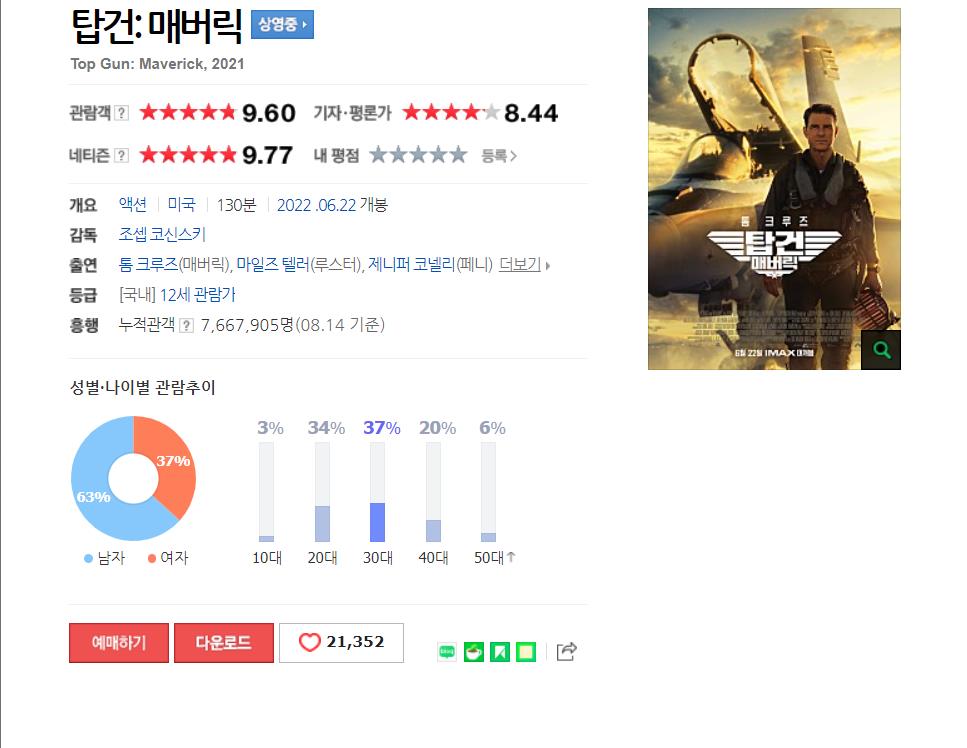Click the 예매하기 booking button

tap(118, 643)
